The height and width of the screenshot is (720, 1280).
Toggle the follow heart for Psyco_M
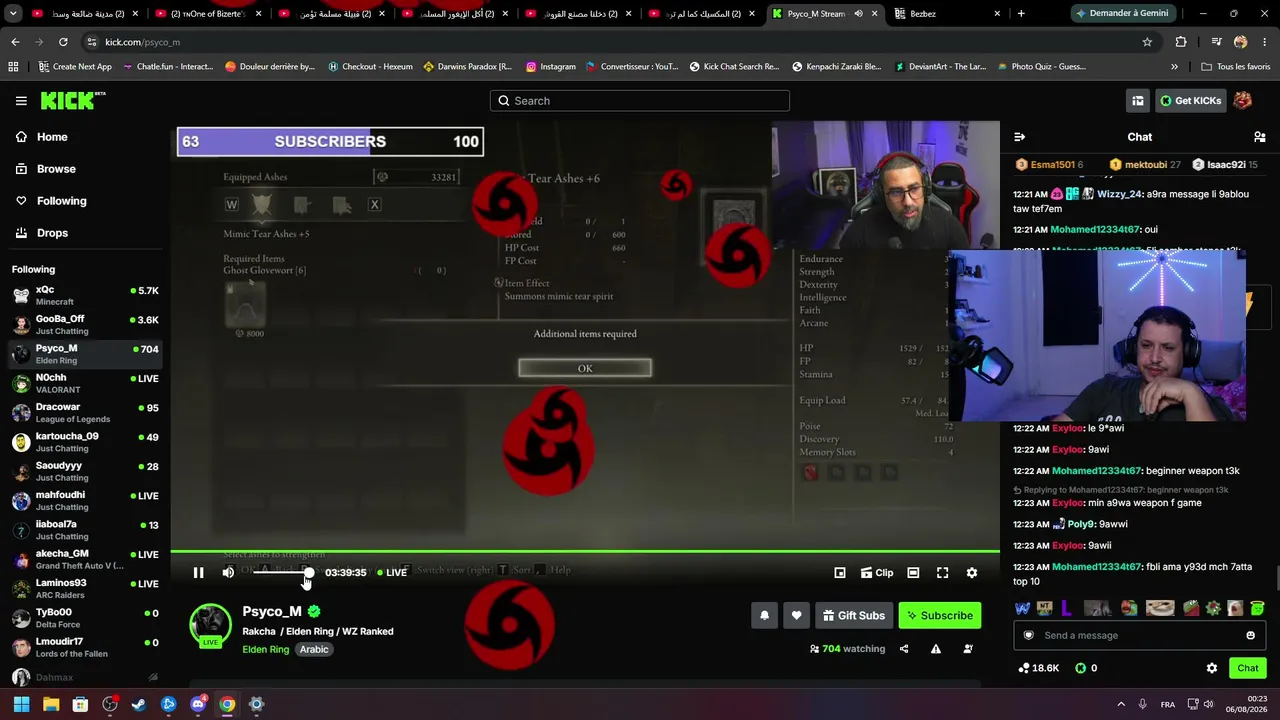coord(796,616)
